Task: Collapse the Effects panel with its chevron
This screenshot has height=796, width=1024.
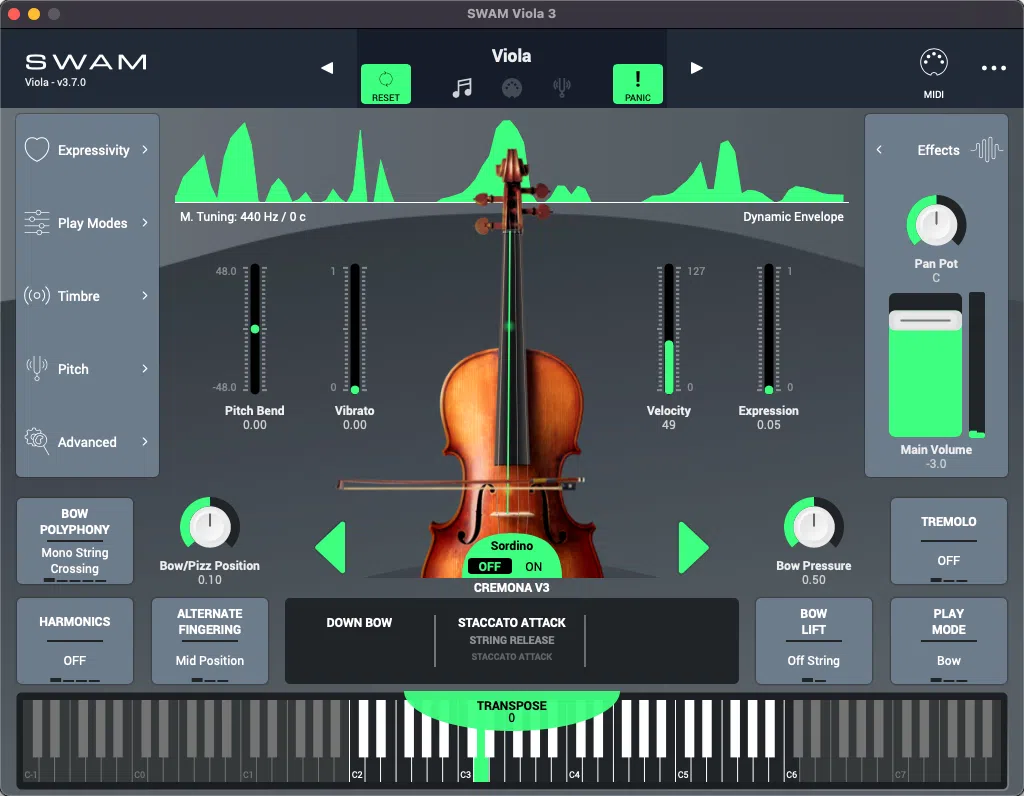Action: click(879, 150)
